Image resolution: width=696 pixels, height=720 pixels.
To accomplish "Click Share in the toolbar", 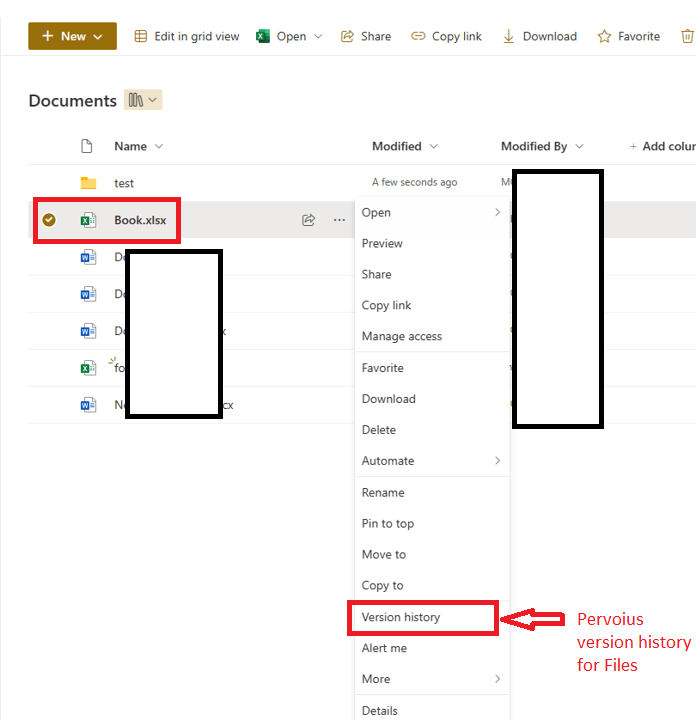I will click(x=366, y=36).
